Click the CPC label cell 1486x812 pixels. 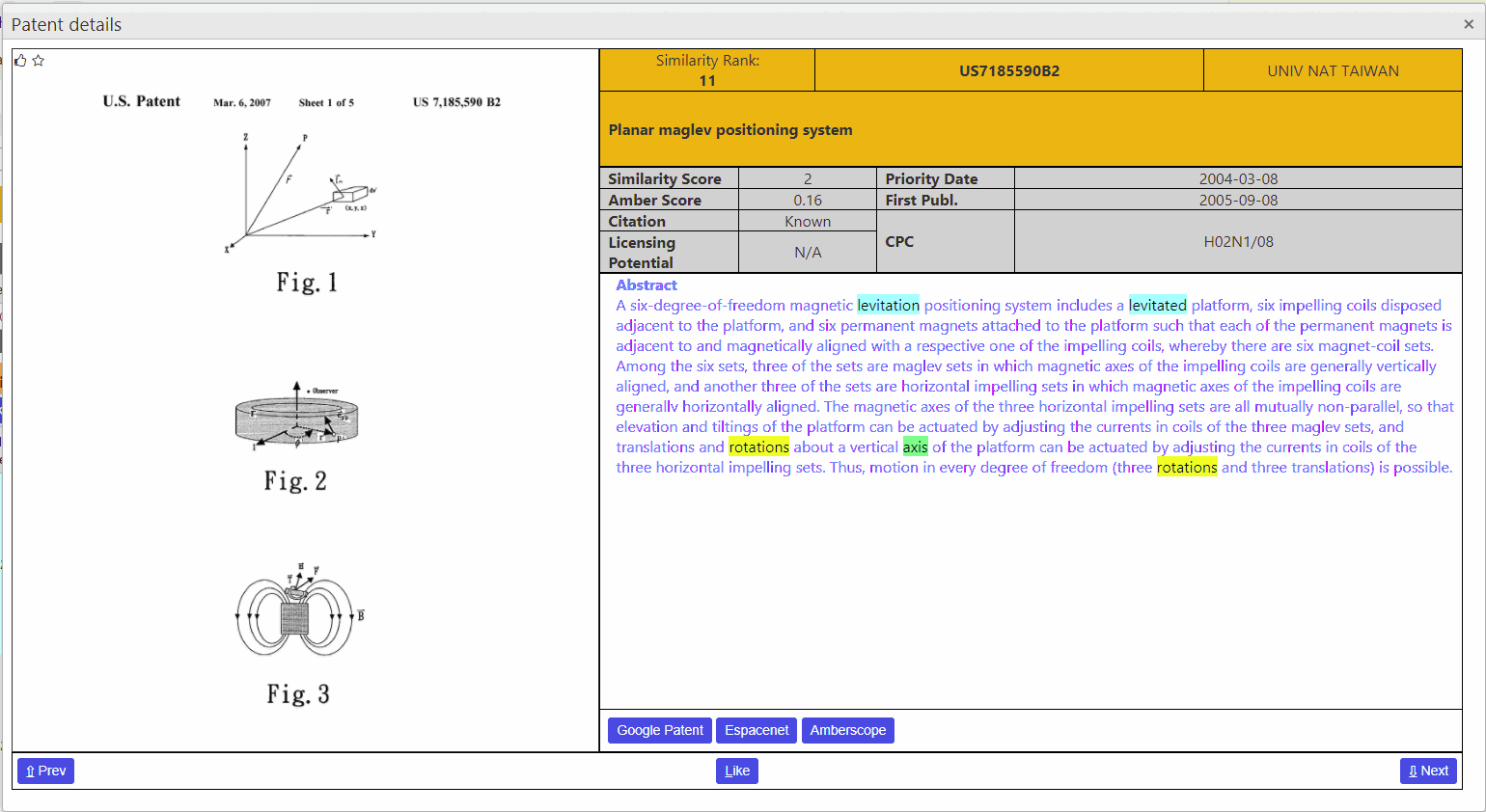click(946, 241)
